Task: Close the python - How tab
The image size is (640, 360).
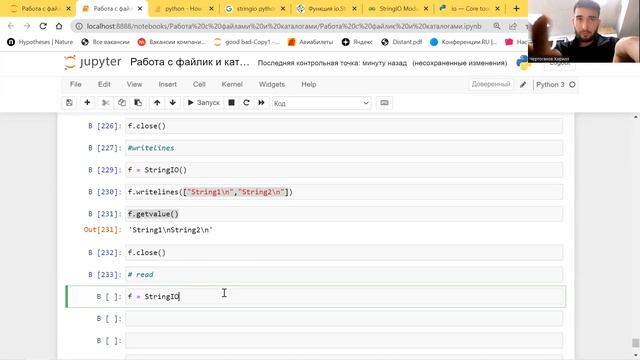Action: coord(211,9)
